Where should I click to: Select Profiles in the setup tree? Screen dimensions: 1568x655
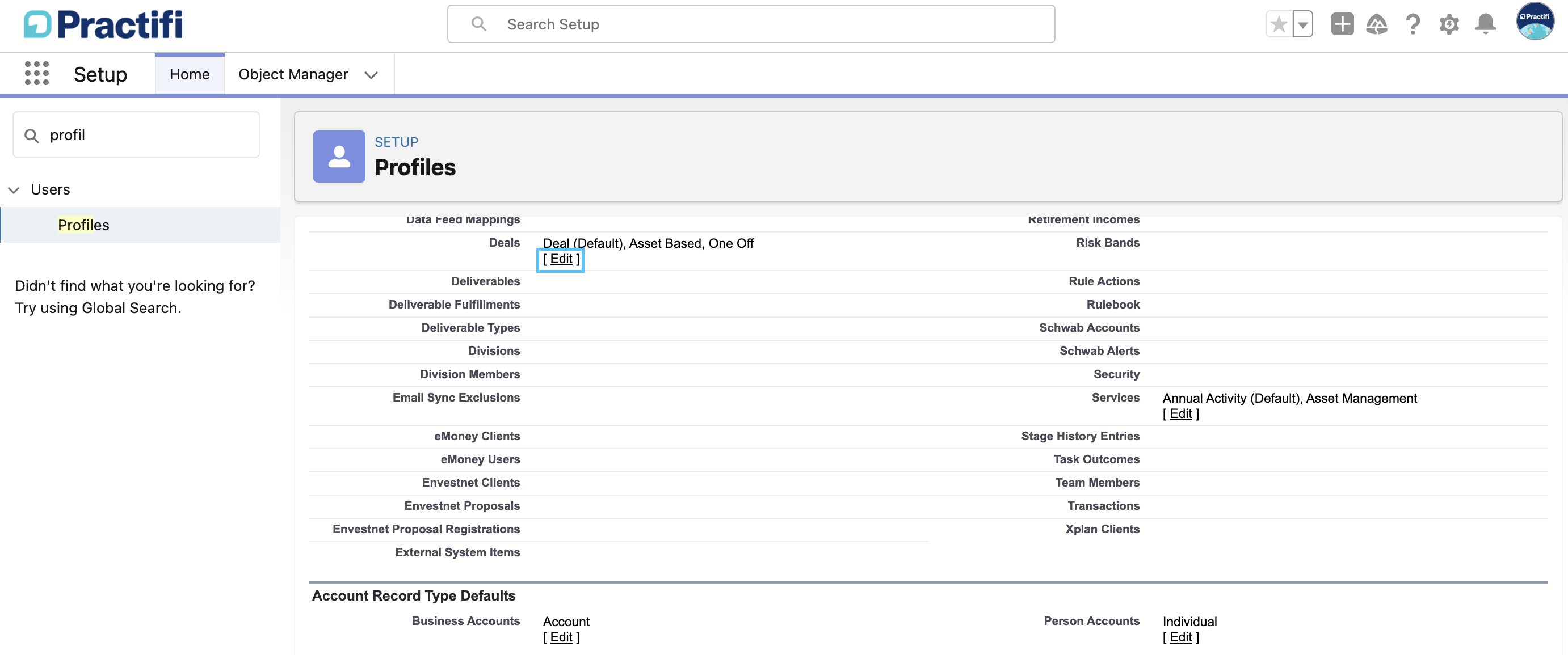pos(83,225)
